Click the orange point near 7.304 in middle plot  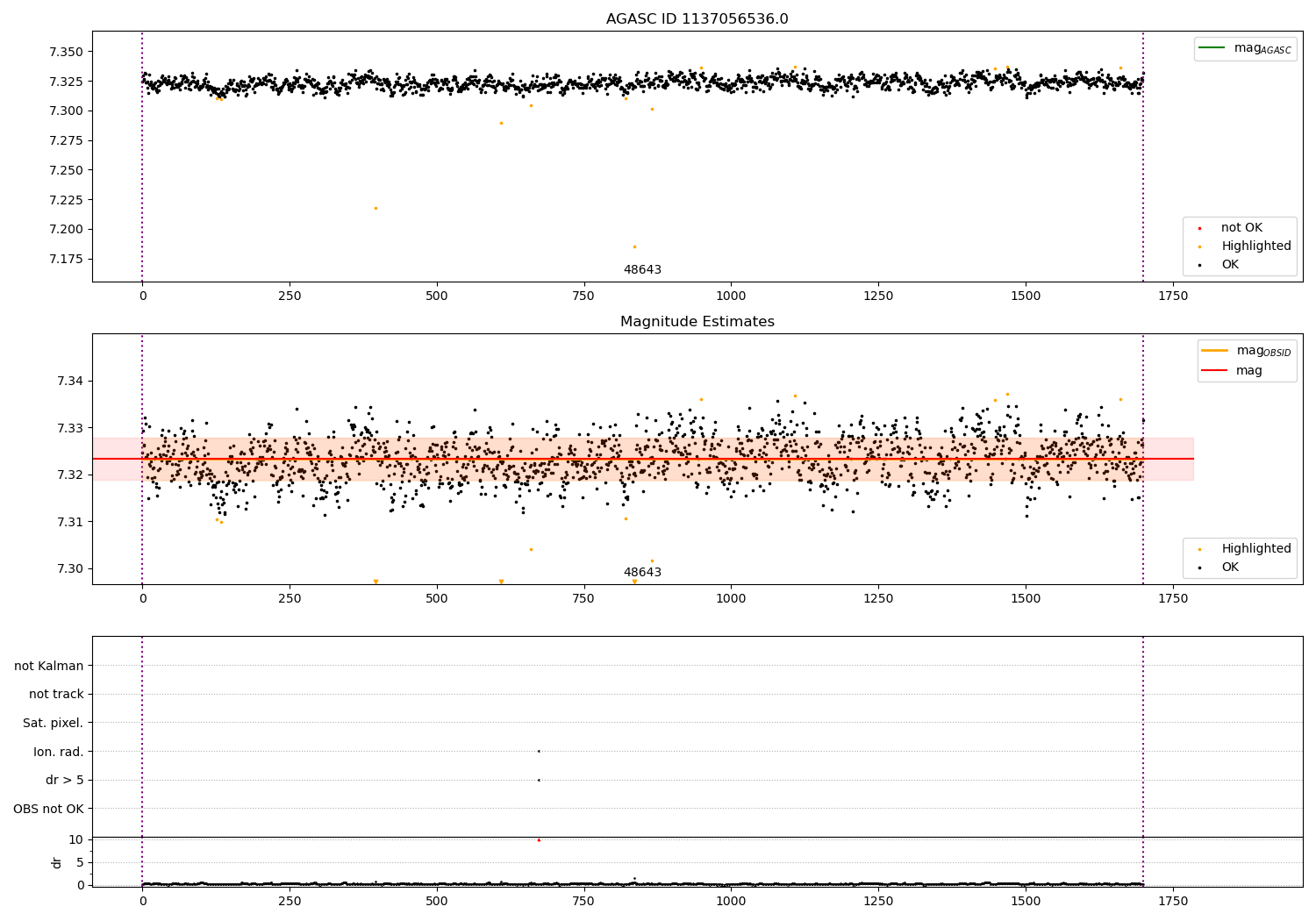coord(531,549)
